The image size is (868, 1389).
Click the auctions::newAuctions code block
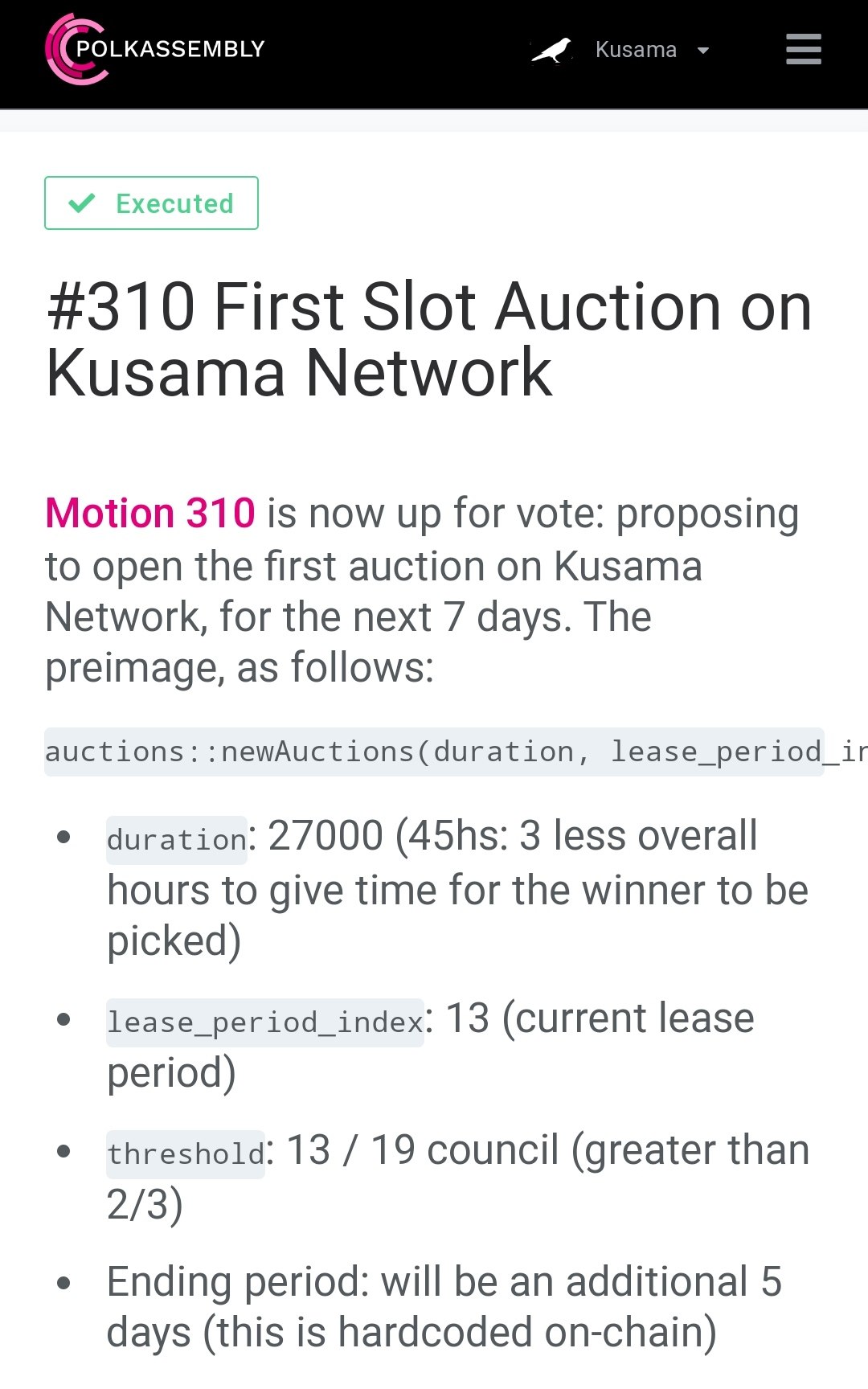pos(434,752)
